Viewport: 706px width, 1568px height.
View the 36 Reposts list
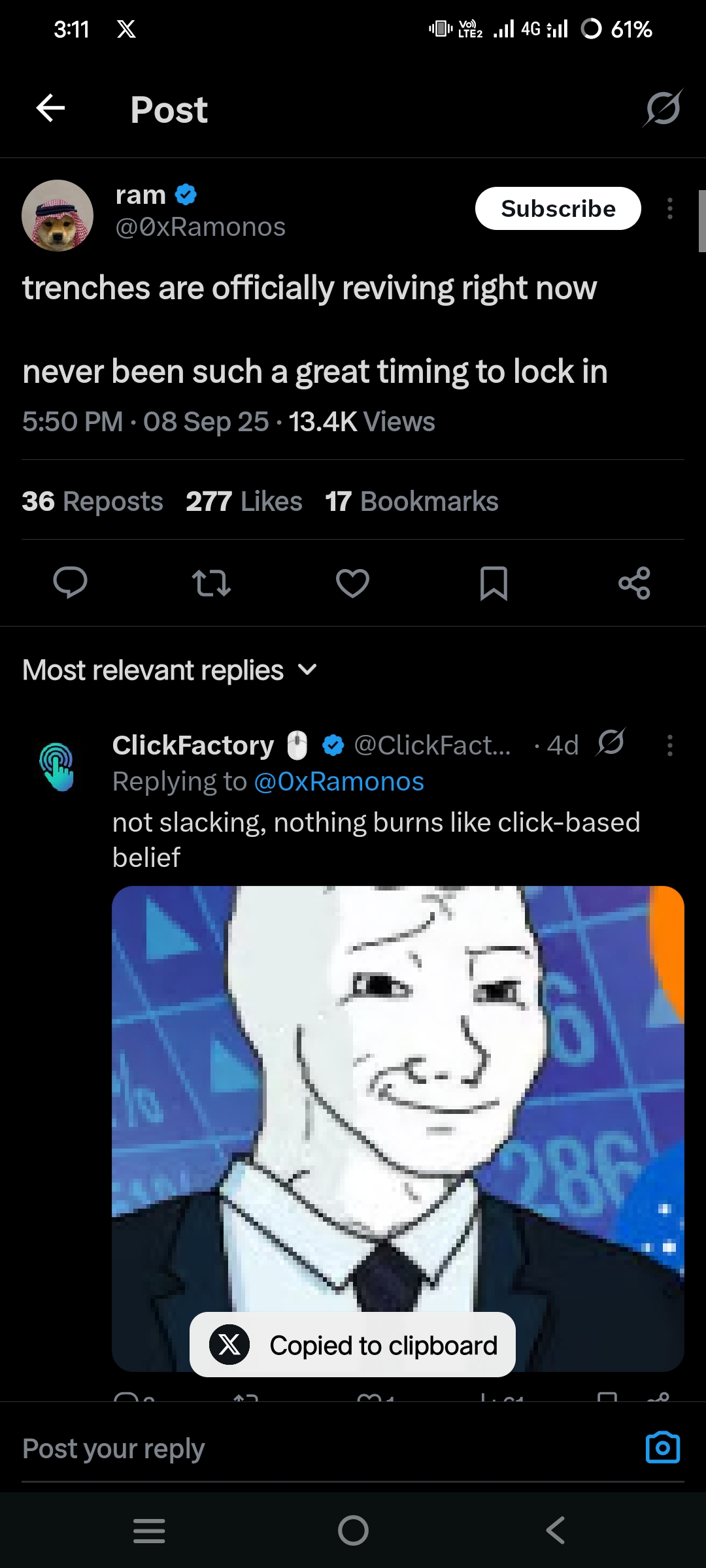point(92,502)
